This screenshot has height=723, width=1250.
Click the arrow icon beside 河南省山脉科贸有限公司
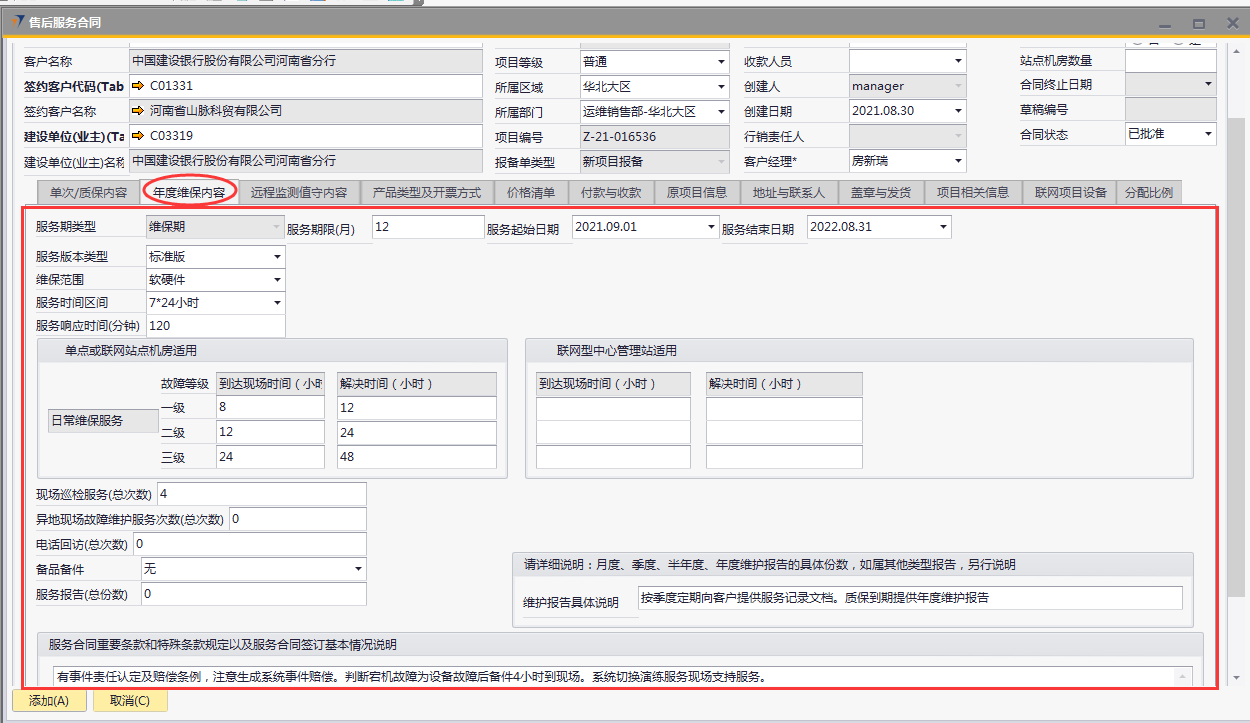(x=138, y=111)
